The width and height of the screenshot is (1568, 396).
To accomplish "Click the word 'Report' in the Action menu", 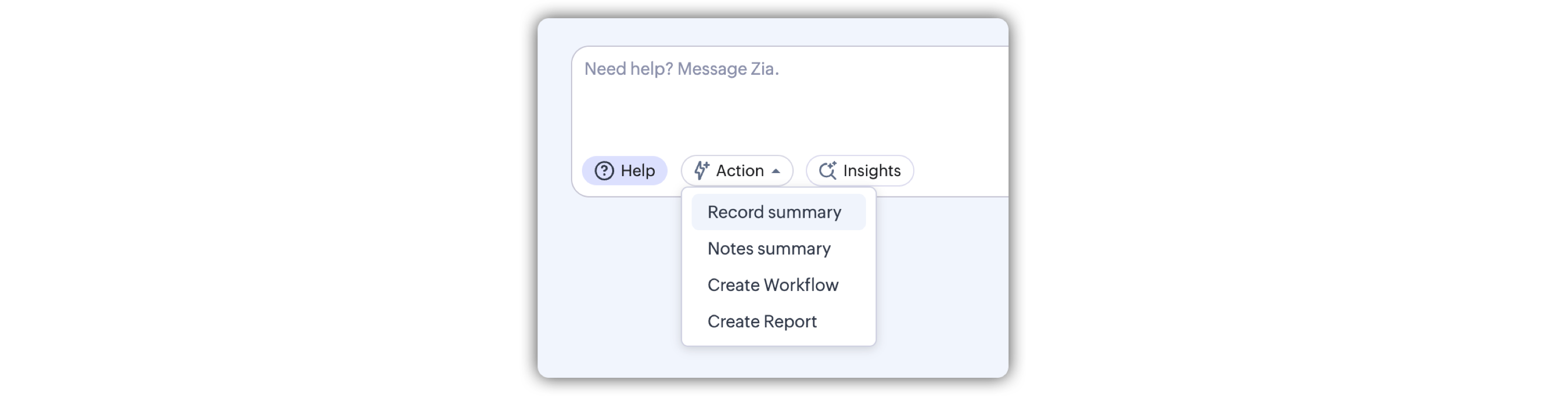I will click(x=790, y=322).
